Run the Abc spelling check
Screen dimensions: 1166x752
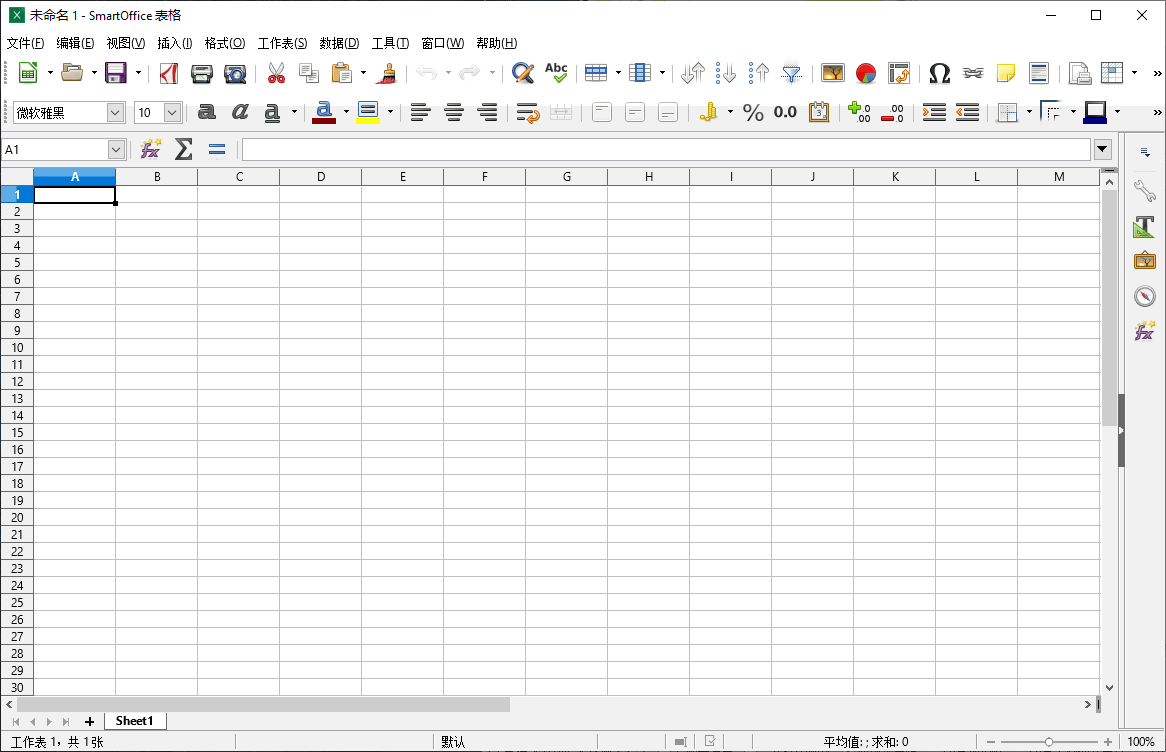[x=555, y=73]
